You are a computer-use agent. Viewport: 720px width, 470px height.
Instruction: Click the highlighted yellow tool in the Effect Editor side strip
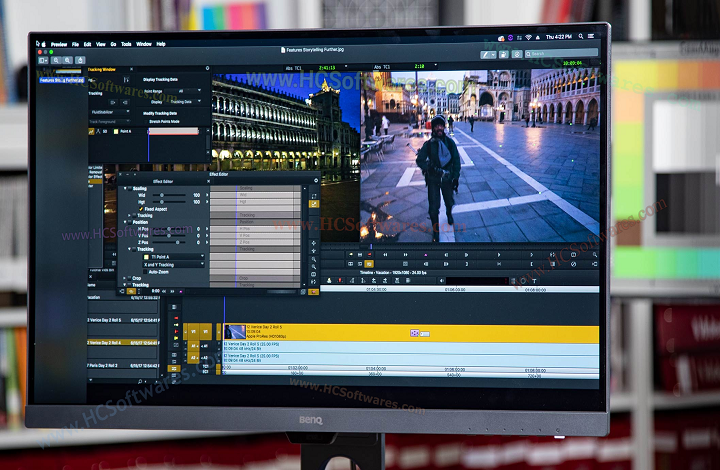click(x=314, y=203)
